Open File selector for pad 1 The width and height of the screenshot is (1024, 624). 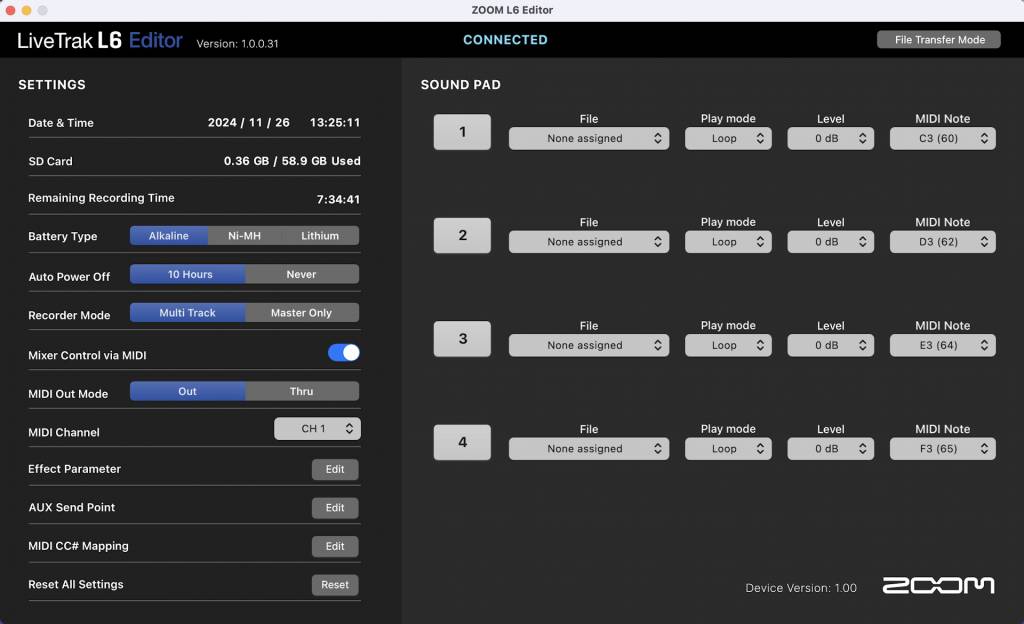(588, 138)
